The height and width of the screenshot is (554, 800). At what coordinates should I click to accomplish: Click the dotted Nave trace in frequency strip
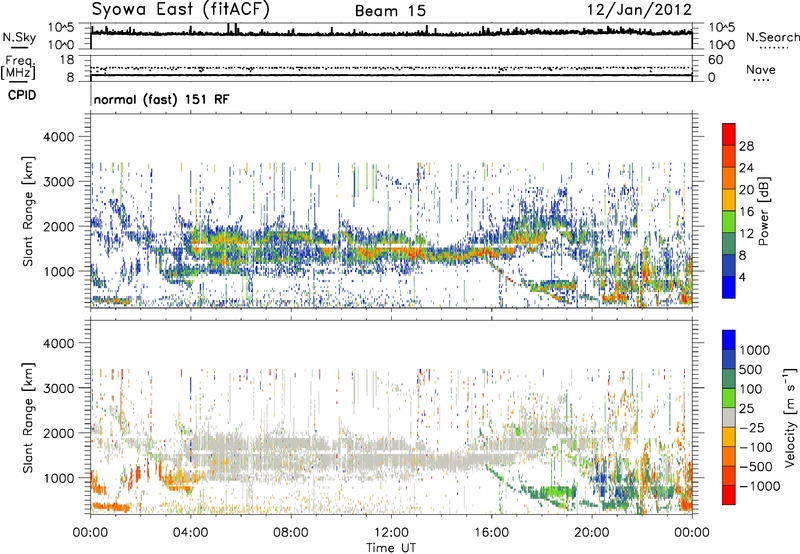tap(391, 68)
